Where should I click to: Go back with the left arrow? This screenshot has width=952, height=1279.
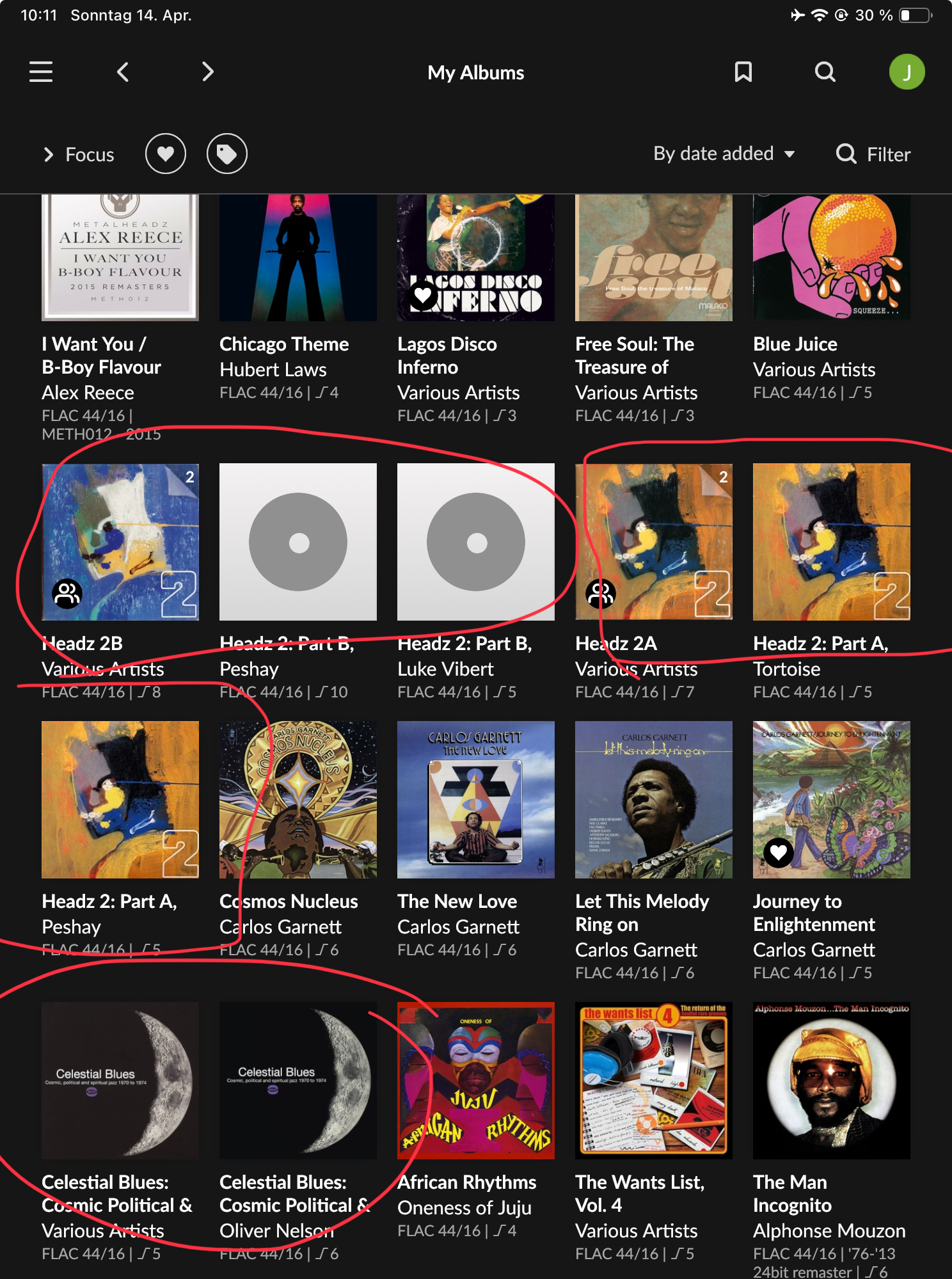(123, 72)
